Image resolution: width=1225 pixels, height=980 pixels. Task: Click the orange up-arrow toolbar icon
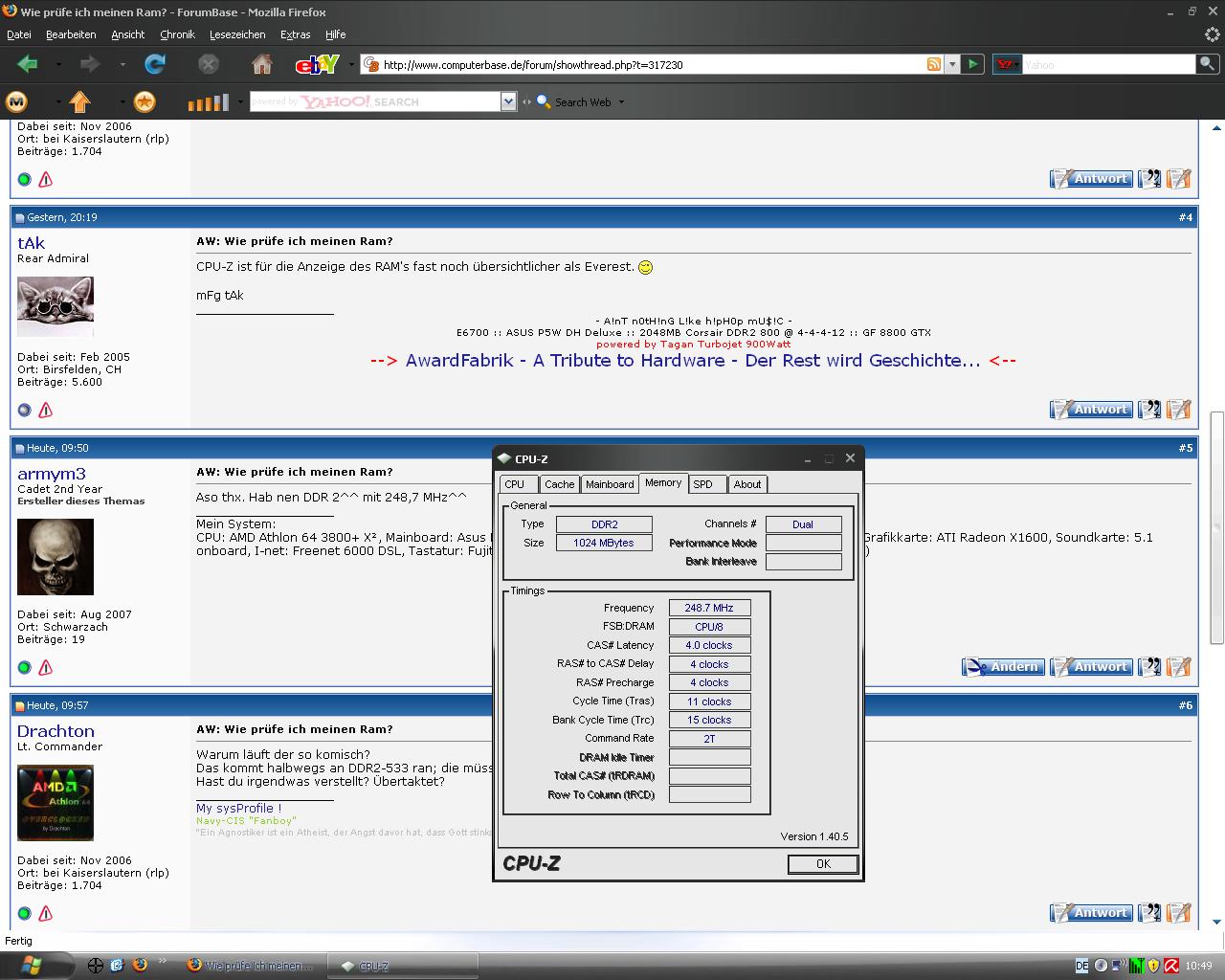coord(80,101)
